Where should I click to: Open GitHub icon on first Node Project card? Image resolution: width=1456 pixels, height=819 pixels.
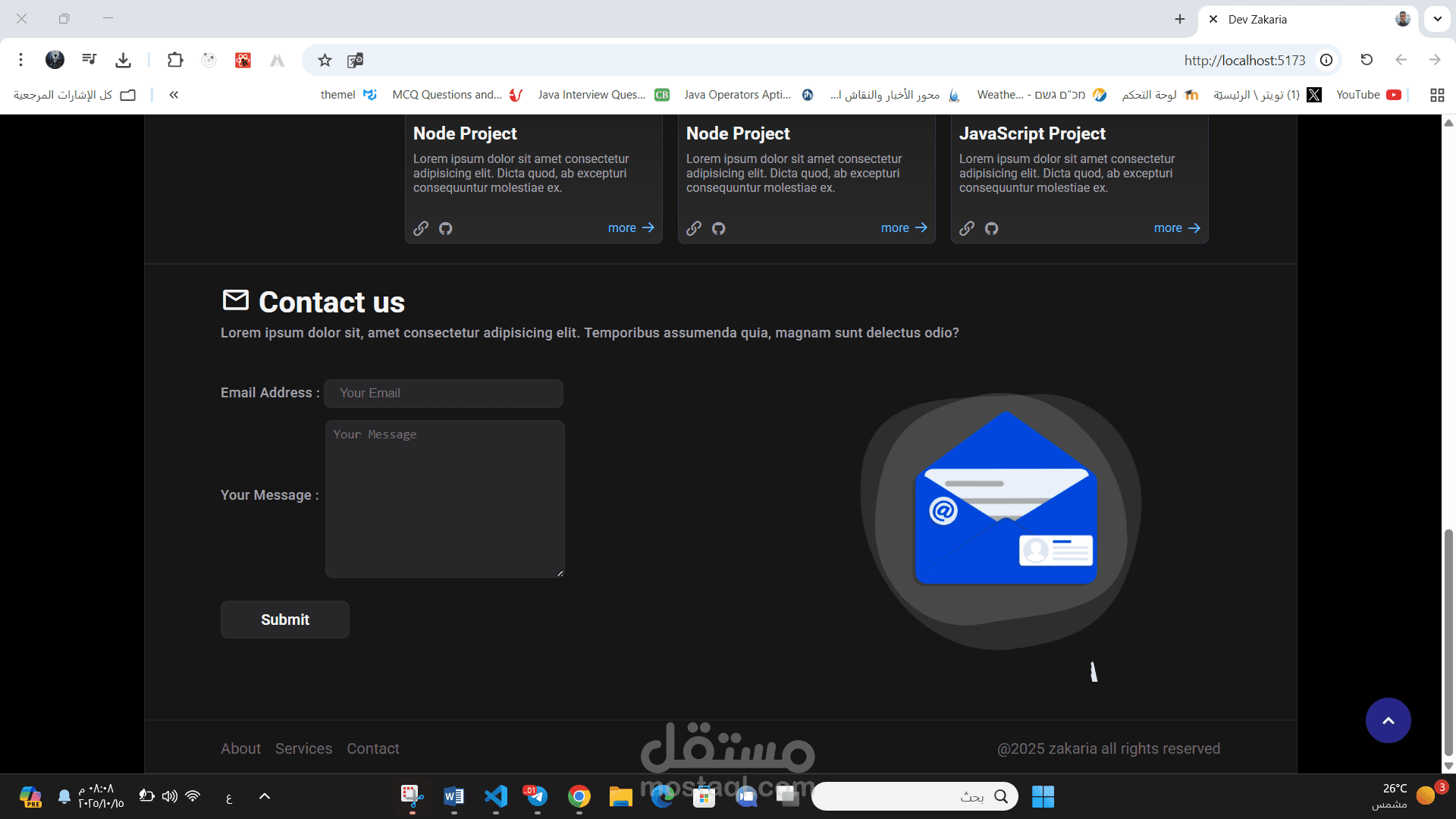click(x=445, y=228)
